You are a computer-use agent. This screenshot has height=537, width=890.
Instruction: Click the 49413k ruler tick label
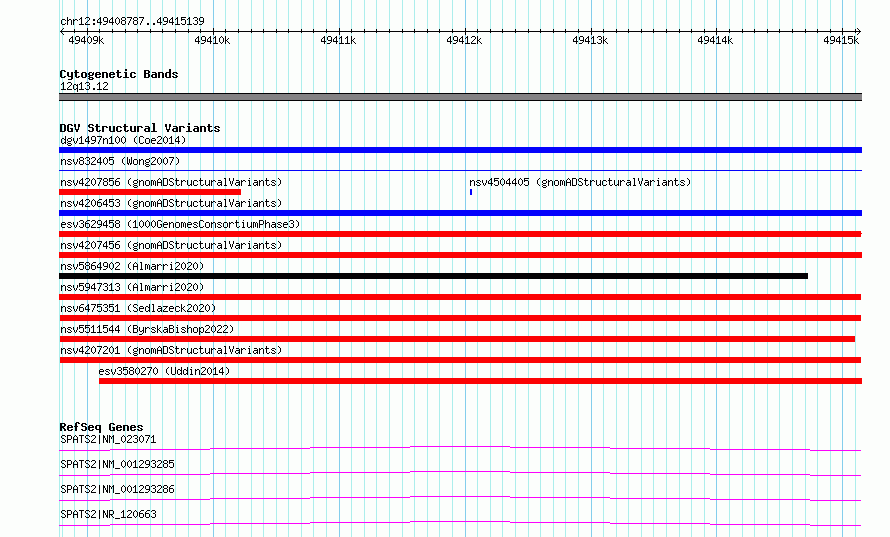click(590, 40)
